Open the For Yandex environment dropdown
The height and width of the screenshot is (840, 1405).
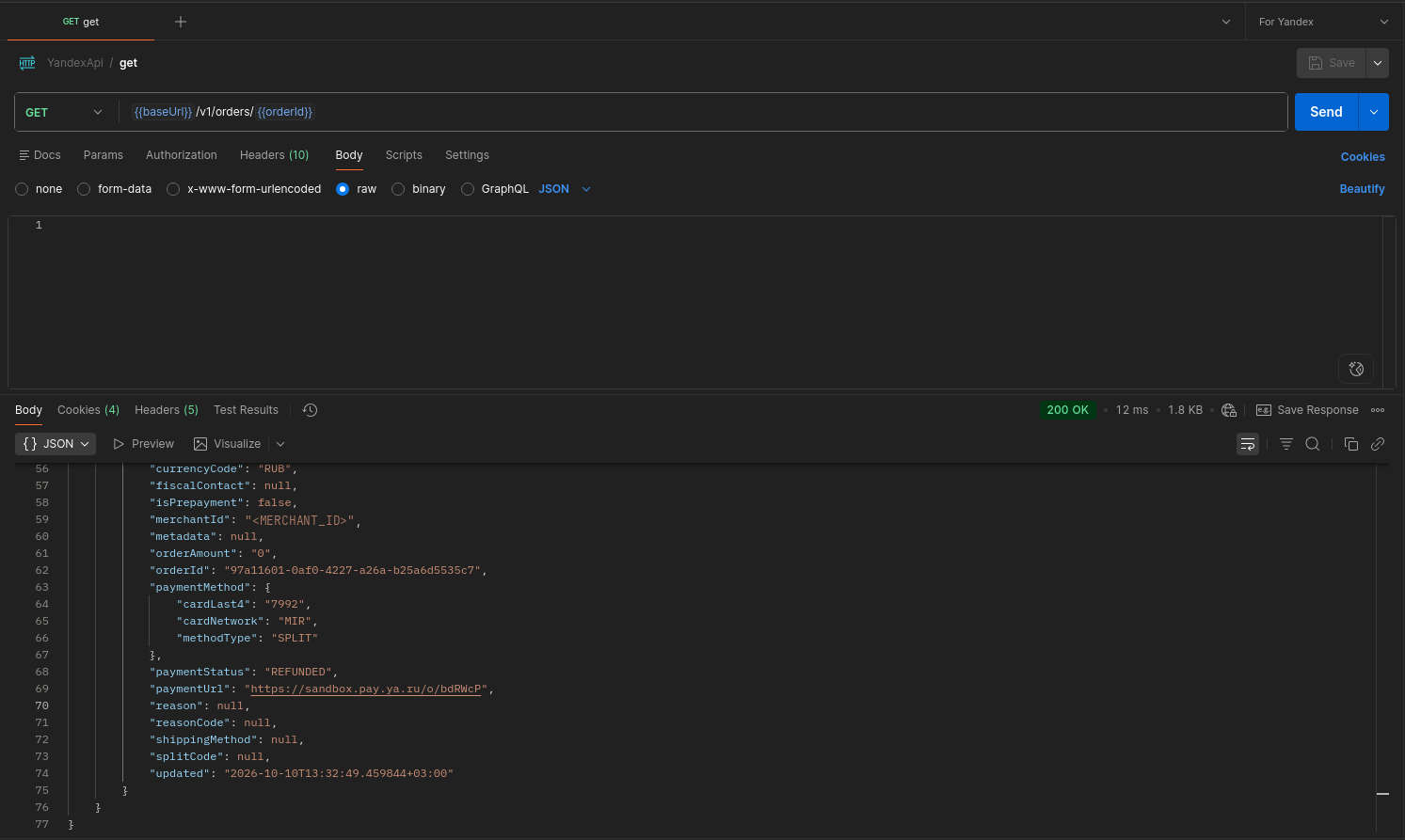[1324, 22]
